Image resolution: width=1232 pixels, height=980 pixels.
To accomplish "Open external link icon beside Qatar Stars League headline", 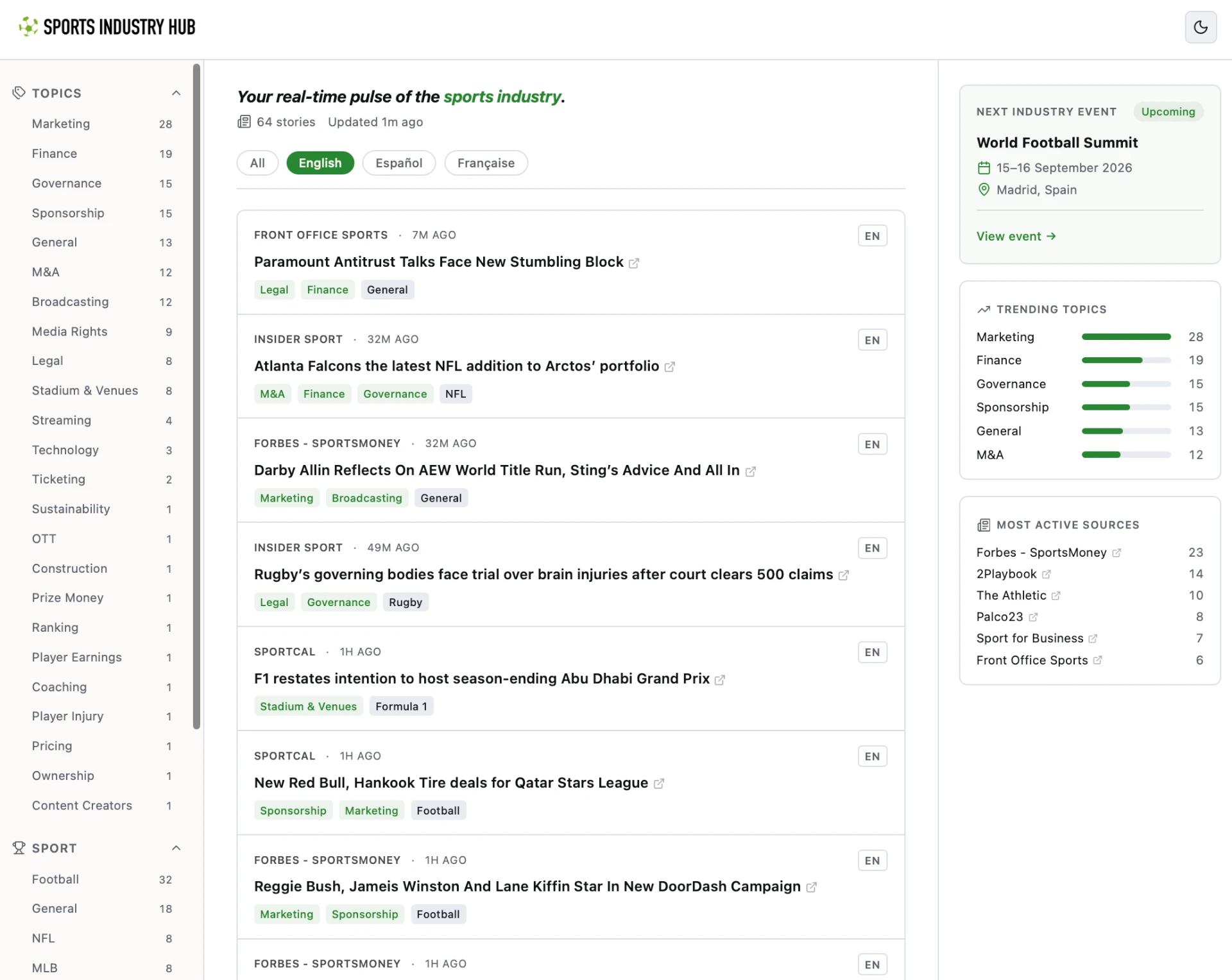I will point(659,784).
